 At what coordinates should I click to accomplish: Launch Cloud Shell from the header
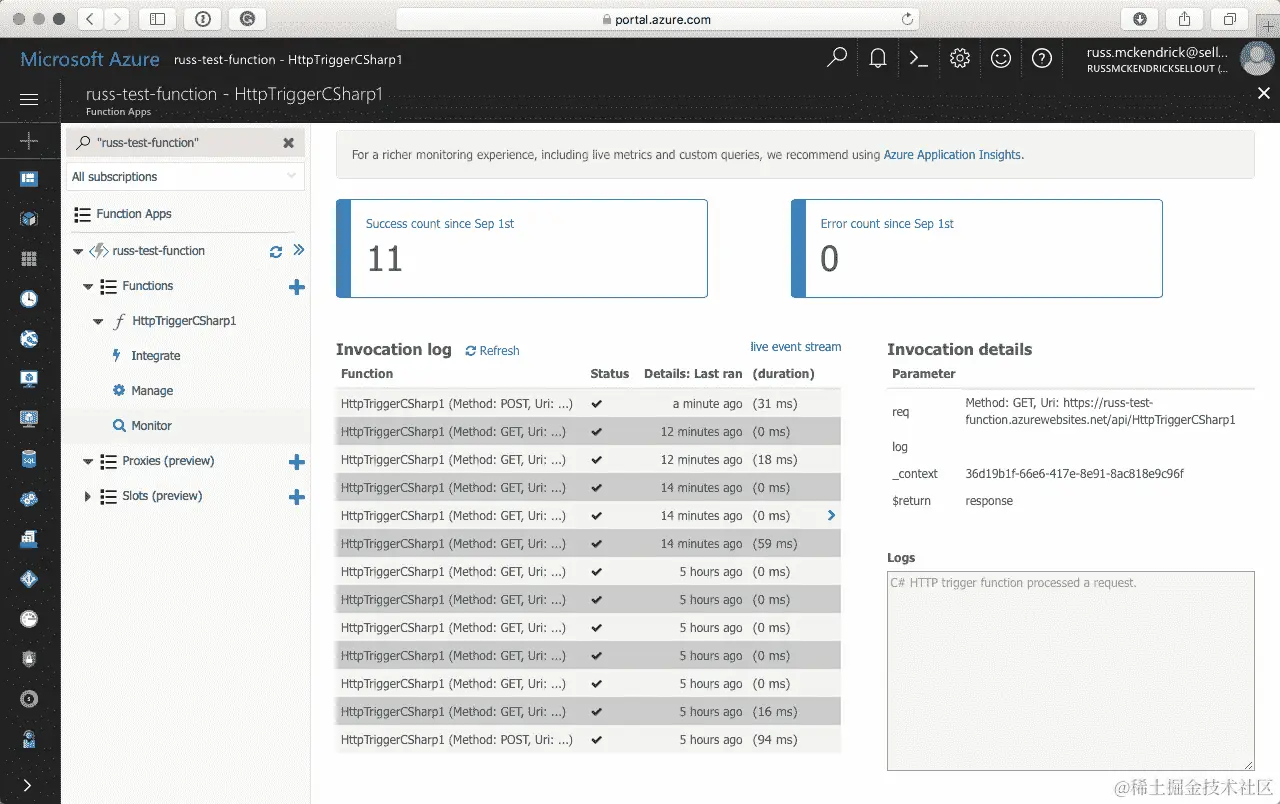(x=918, y=59)
